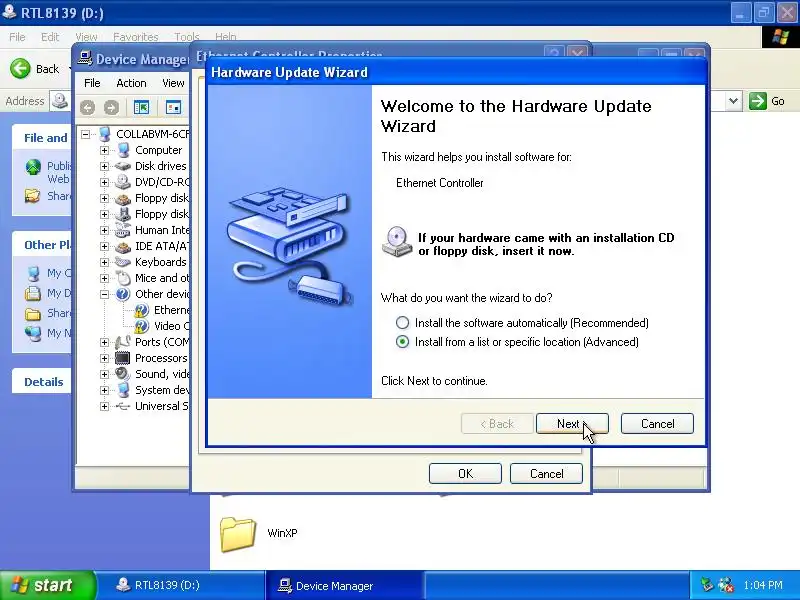The width and height of the screenshot is (800, 600).
Task: Expand the Disk drives tree node
Action: pyautogui.click(x=104, y=166)
